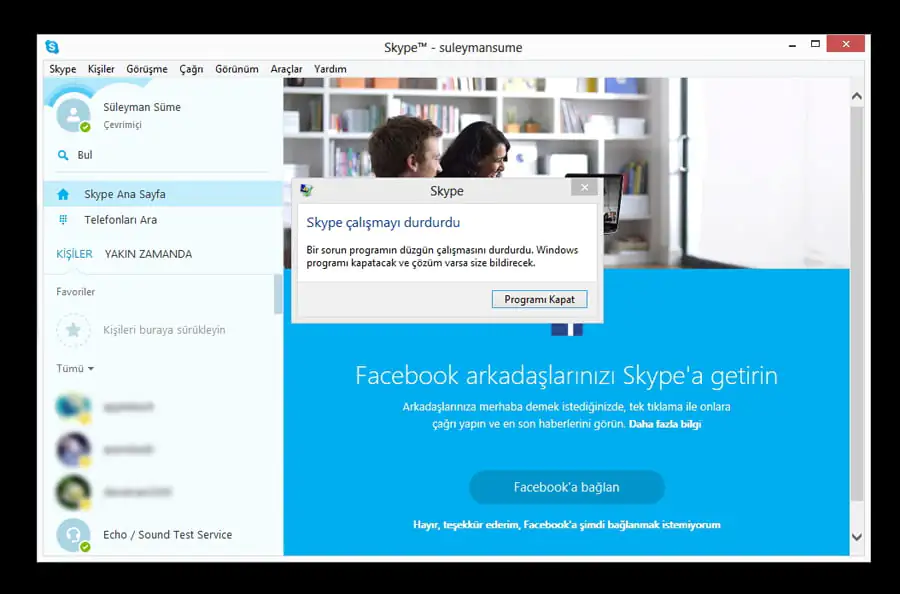Open the Yardım menu
Screen dimensions: 900x594
(x=330, y=69)
